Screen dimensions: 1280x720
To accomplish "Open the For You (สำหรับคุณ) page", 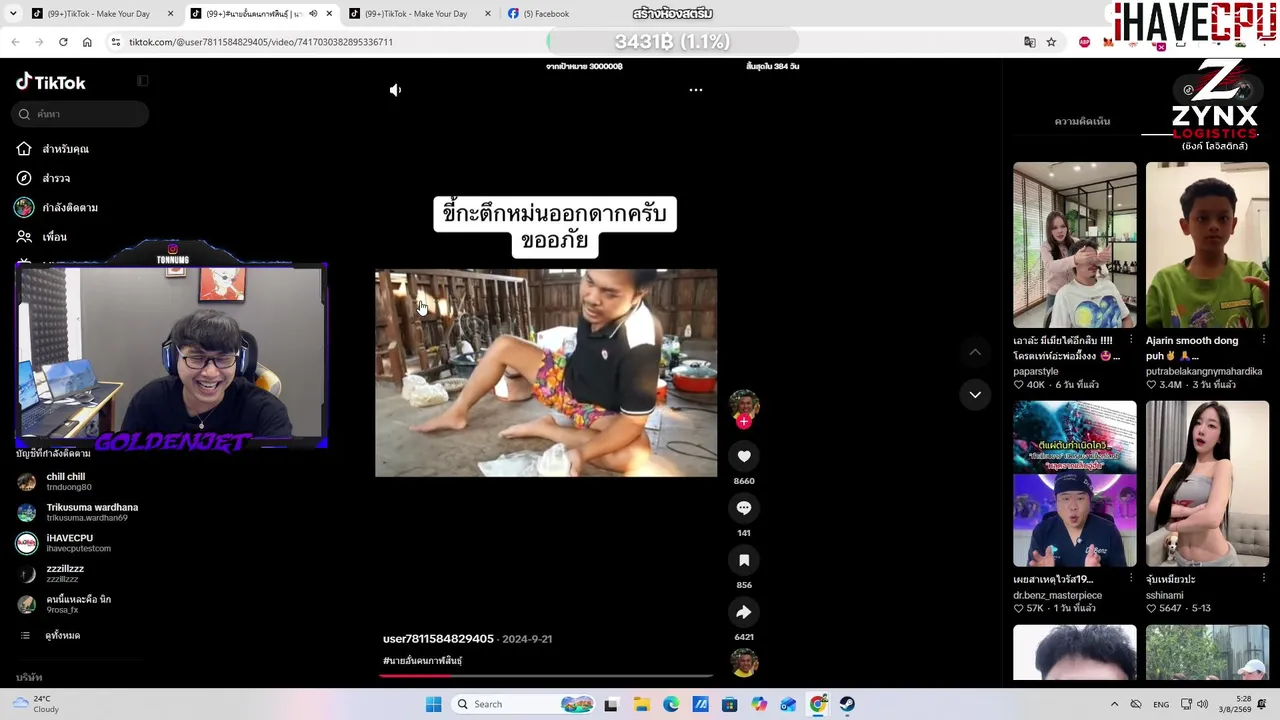I will [54, 149].
